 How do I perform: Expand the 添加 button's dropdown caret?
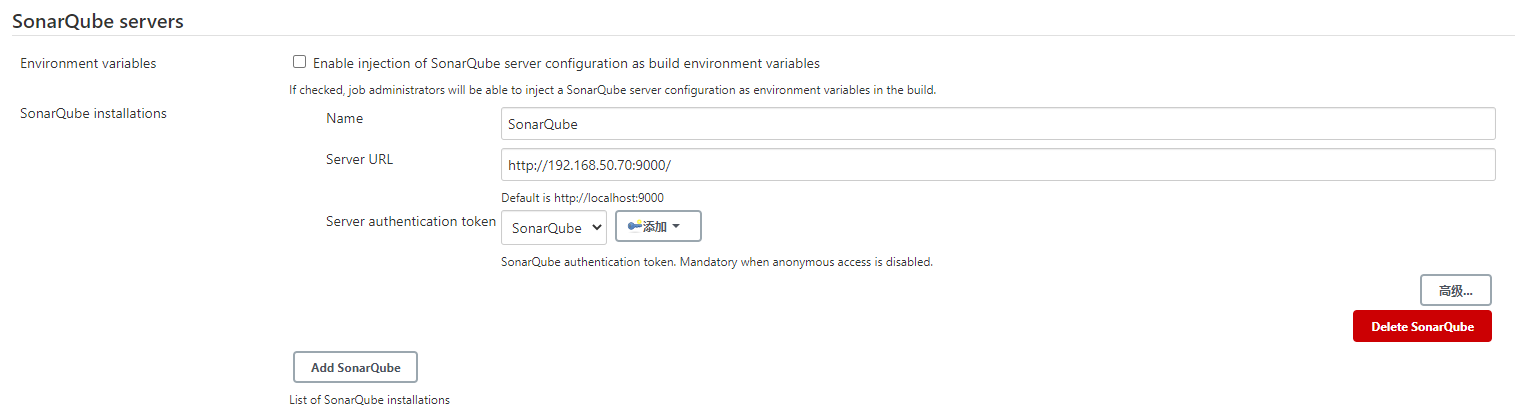(676, 226)
